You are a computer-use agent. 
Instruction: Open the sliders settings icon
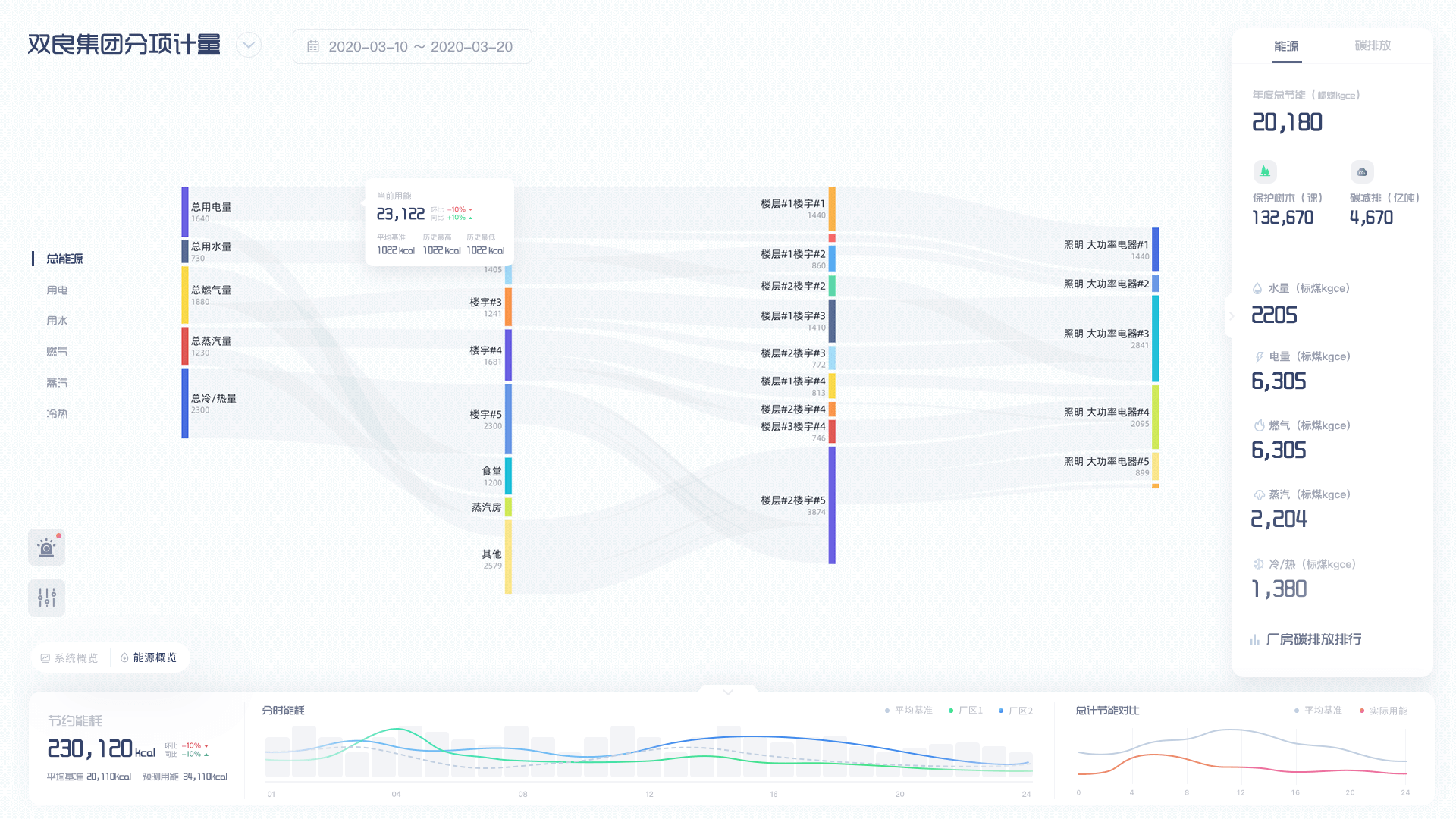tap(46, 598)
